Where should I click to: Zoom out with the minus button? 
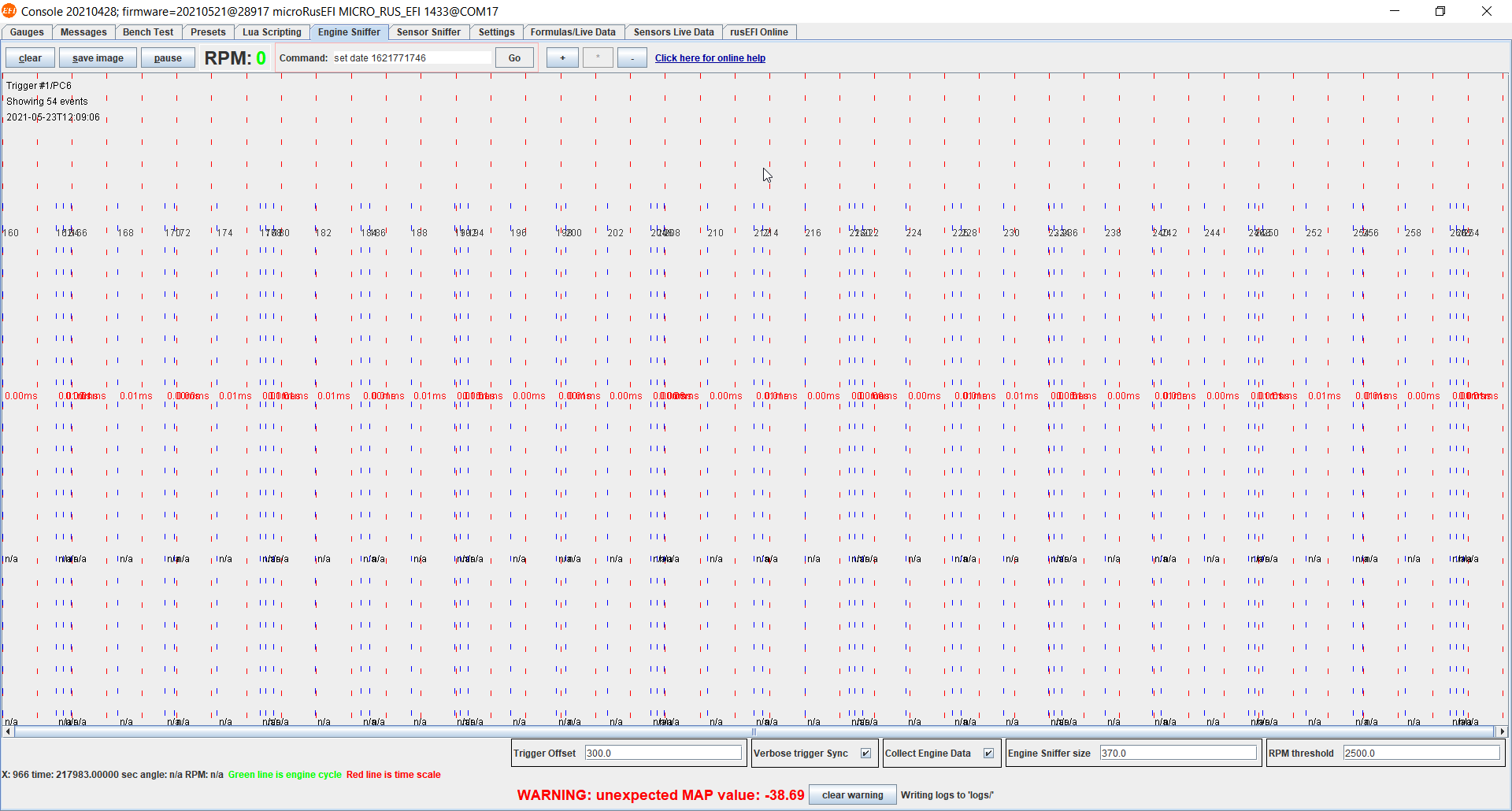tap(632, 58)
